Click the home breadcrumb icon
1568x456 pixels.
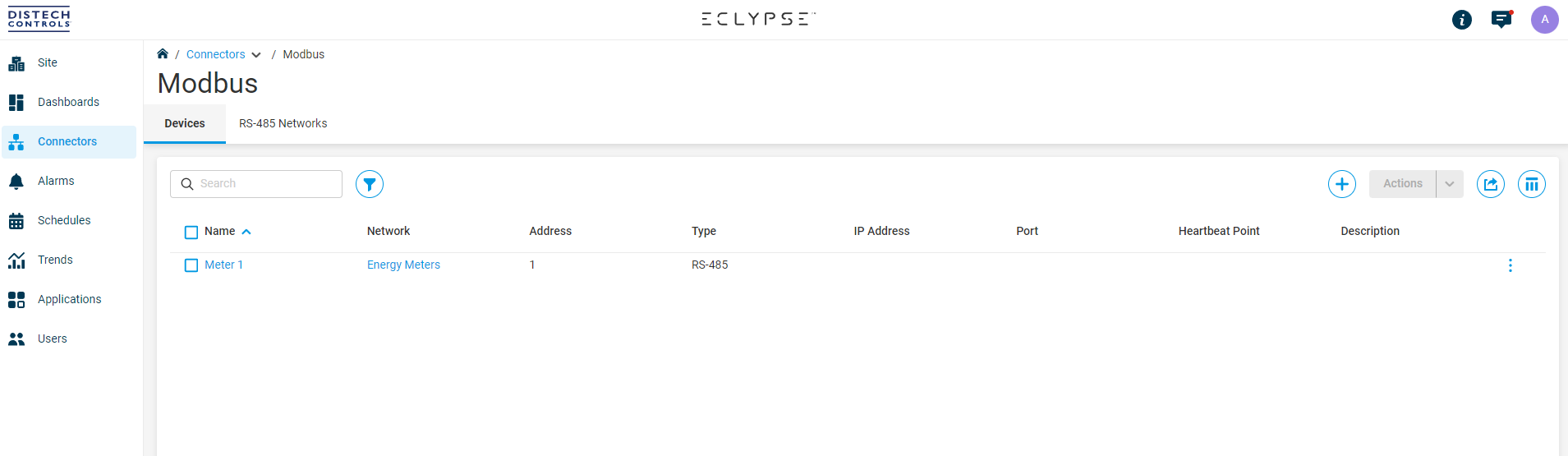click(163, 54)
